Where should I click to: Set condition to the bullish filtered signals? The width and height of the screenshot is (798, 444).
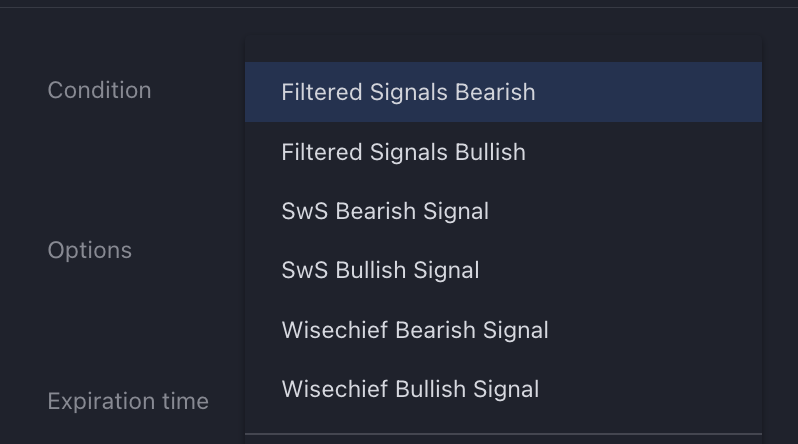click(403, 152)
